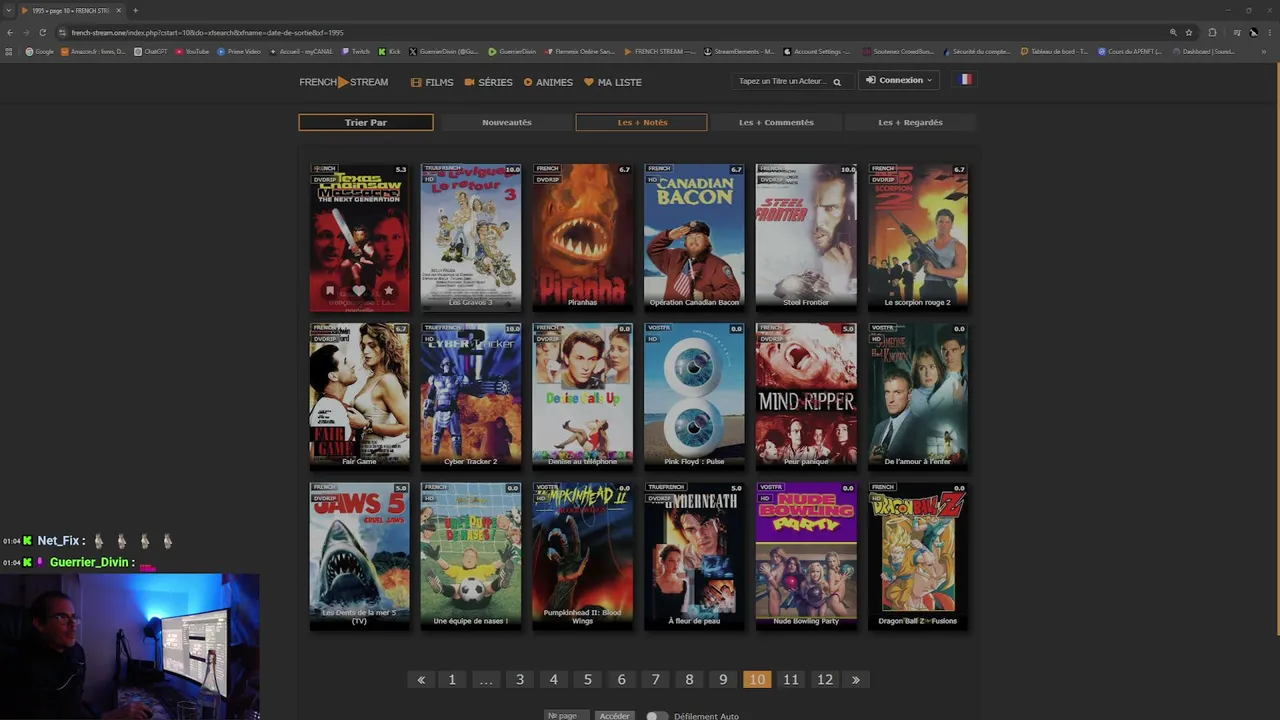Open the SÉRIES menu

(489, 82)
